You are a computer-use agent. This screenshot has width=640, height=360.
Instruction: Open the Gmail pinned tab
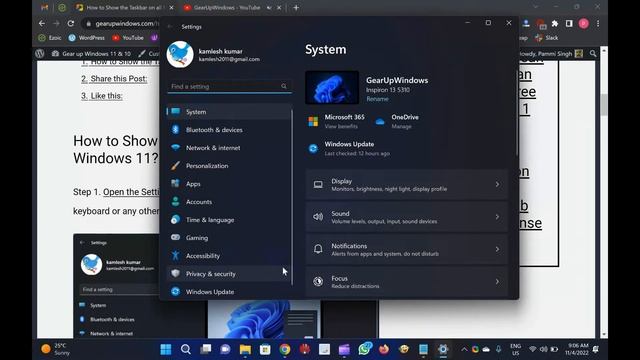point(44,7)
